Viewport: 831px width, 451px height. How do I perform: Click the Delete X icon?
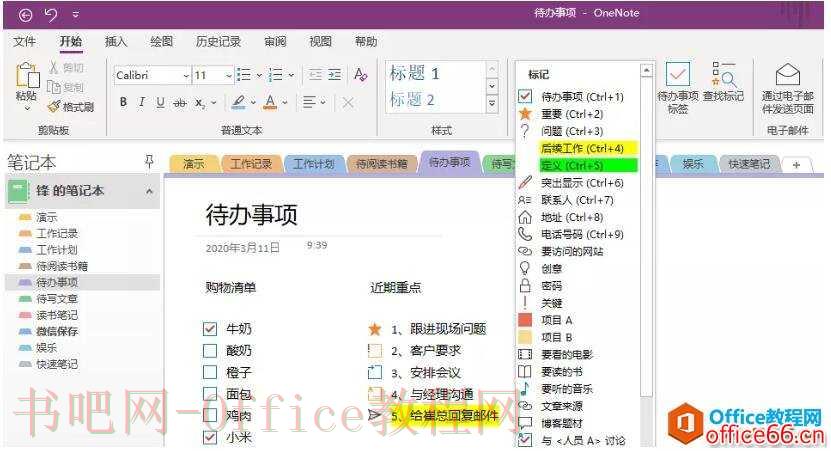click(x=348, y=102)
